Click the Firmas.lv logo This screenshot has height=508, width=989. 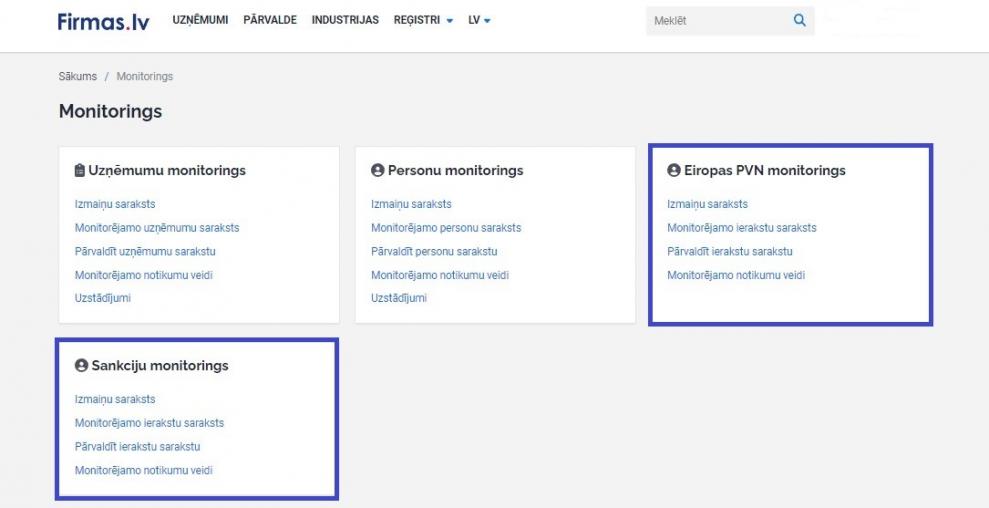[x=103, y=21]
